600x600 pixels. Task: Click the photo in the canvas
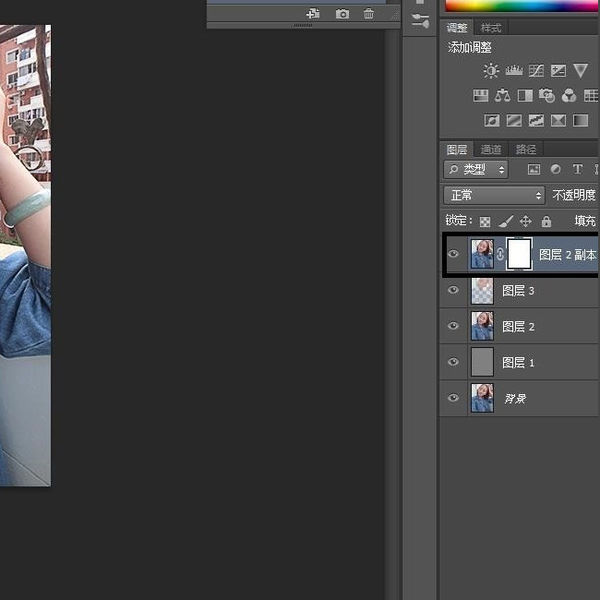click(x=25, y=256)
